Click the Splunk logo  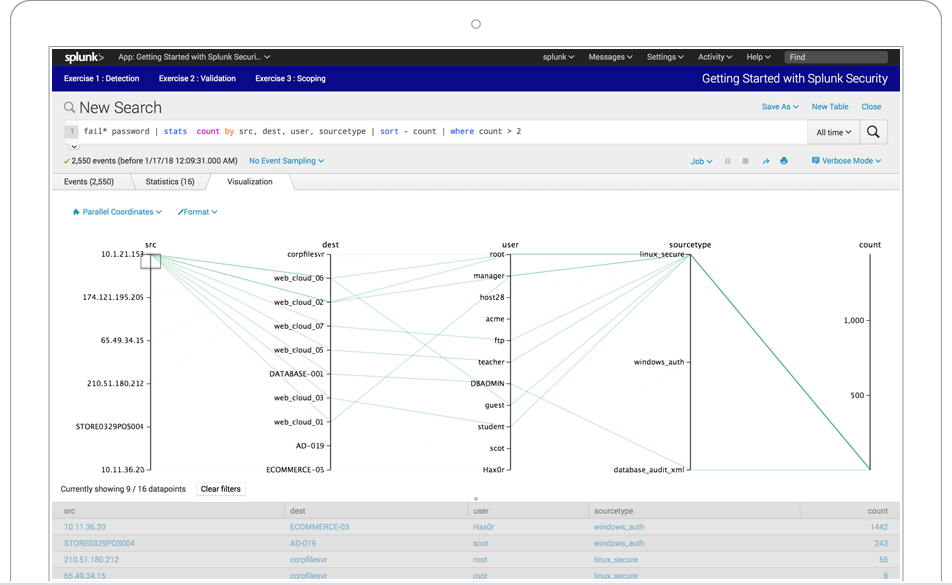84,57
